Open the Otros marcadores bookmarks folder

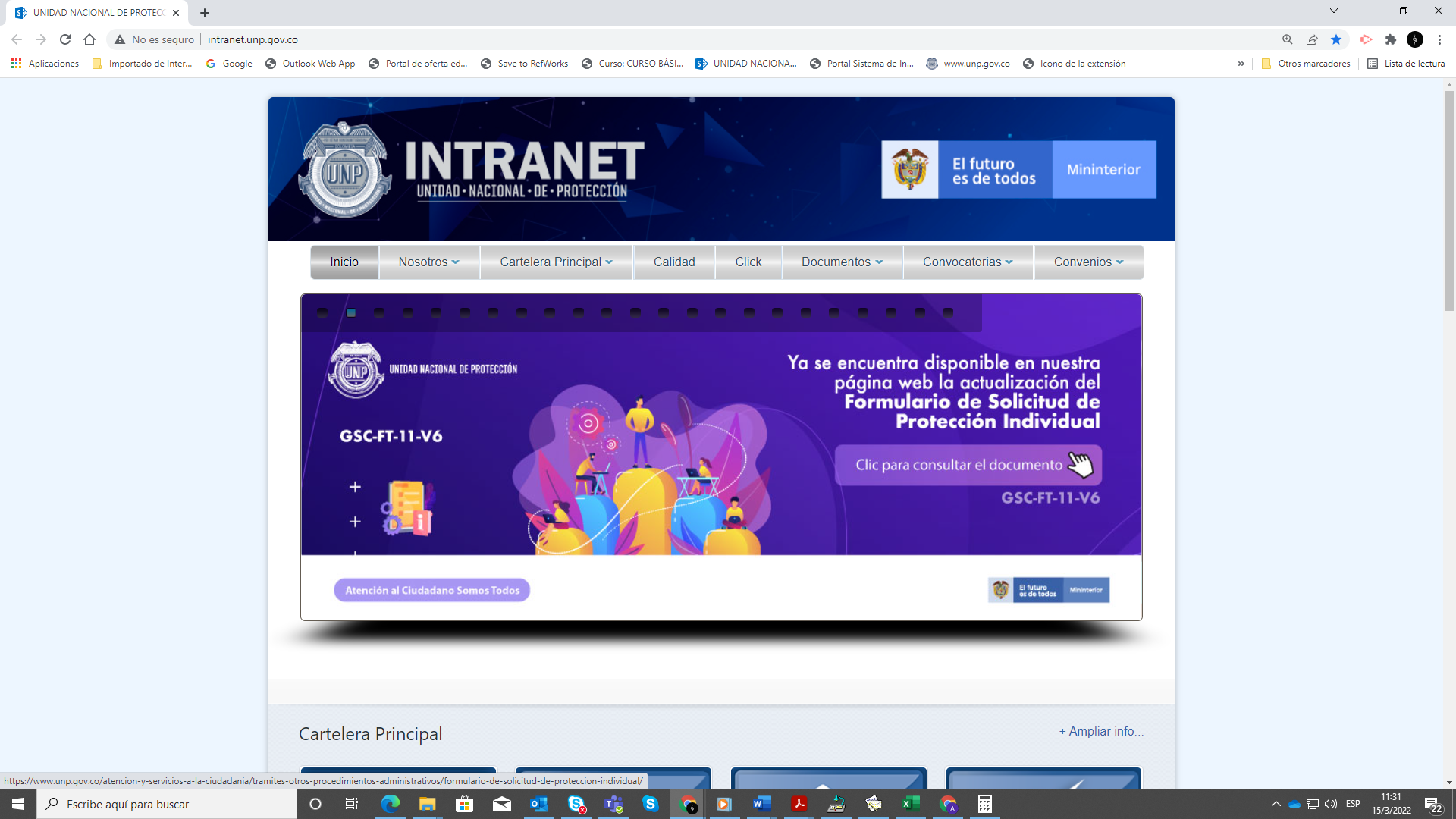(1306, 64)
